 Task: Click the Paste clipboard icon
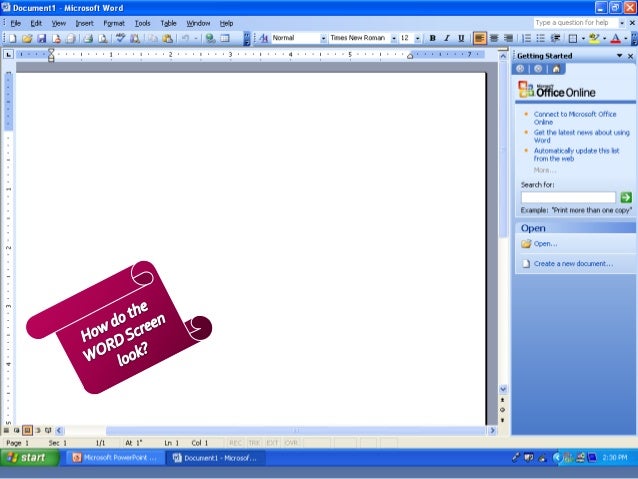point(167,38)
